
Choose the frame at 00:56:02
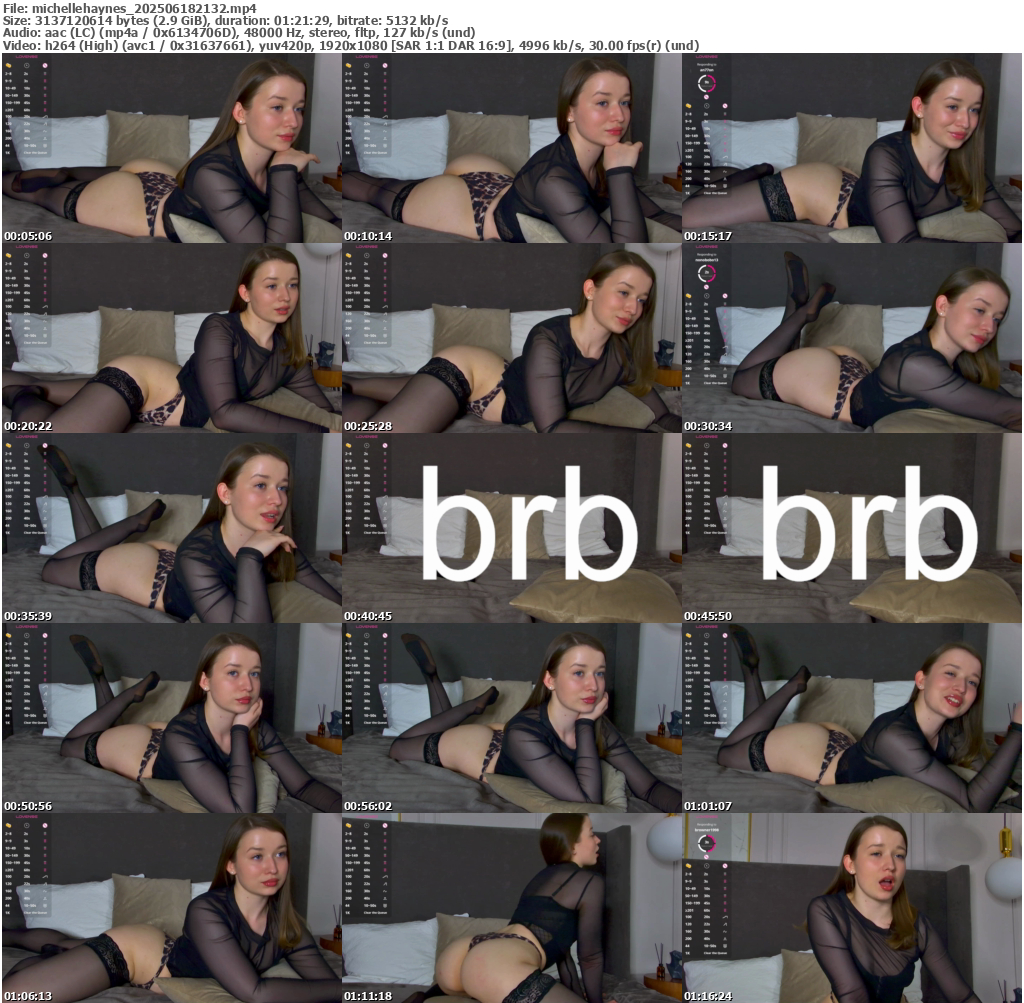pos(511,717)
